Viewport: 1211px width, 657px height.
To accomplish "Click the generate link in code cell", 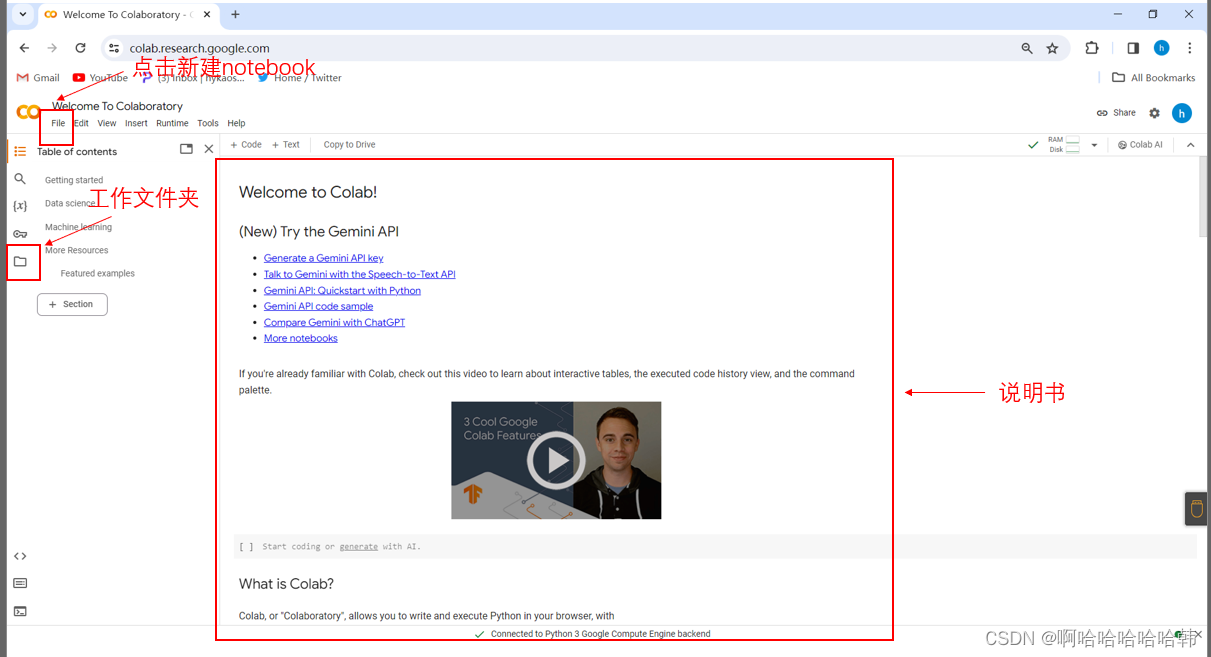I will pos(358,547).
